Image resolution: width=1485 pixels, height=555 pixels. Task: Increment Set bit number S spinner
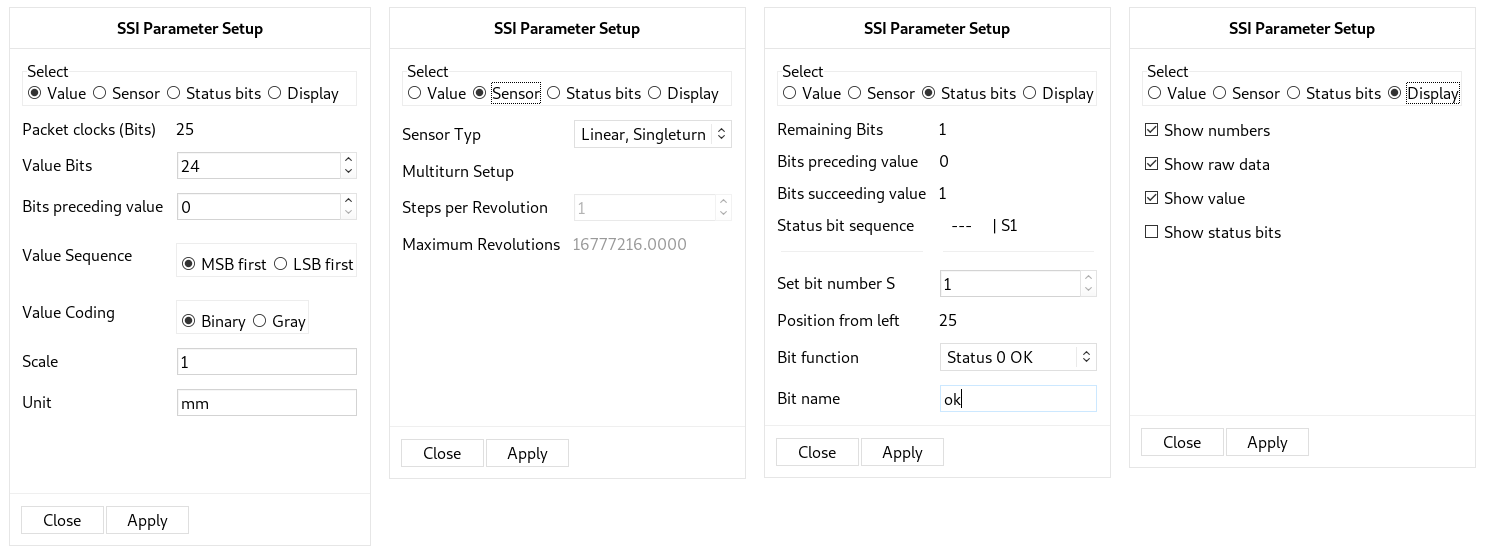coord(1088,277)
